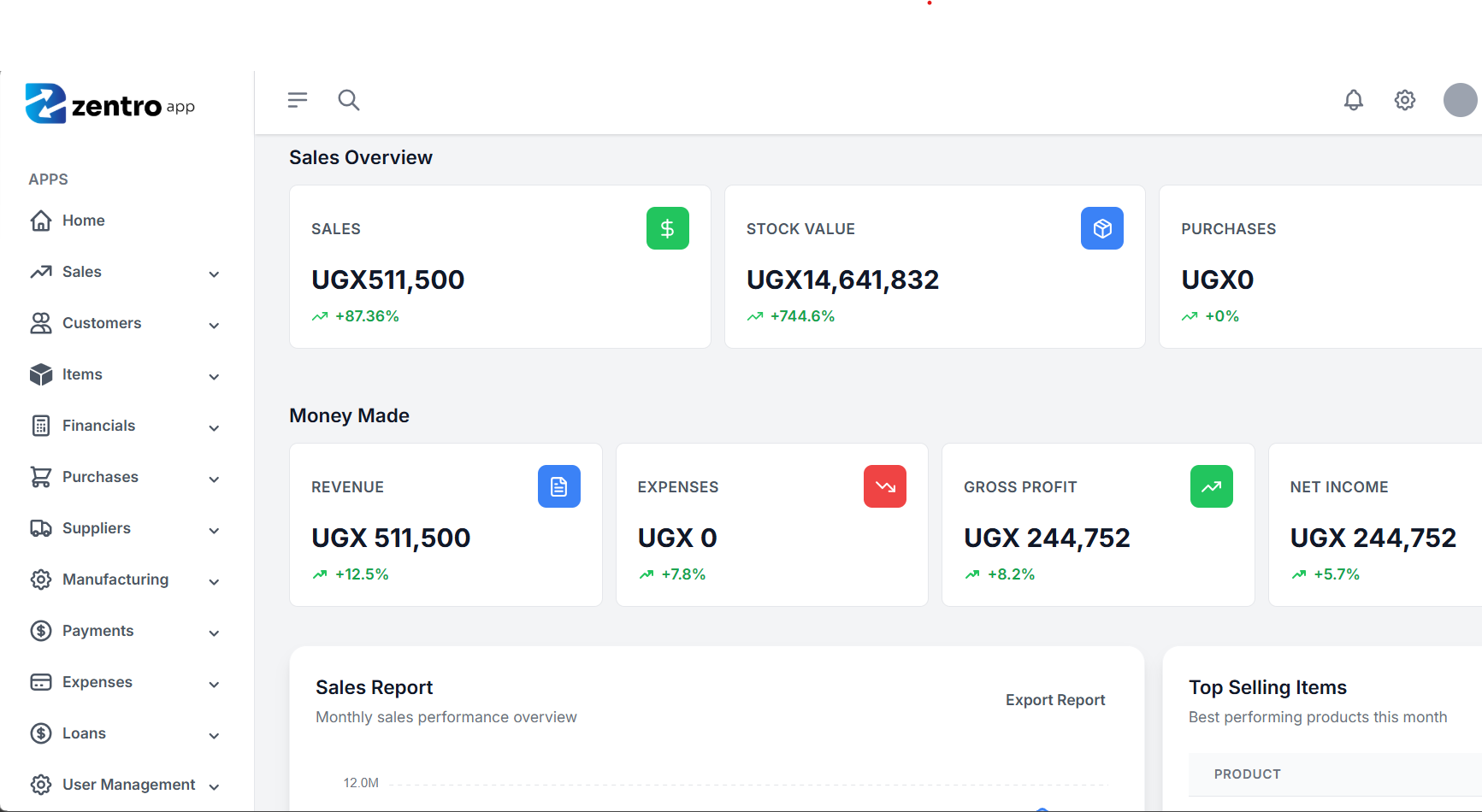
Task: Click the NET INCOME card label
Action: pyautogui.click(x=1339, y=487)
